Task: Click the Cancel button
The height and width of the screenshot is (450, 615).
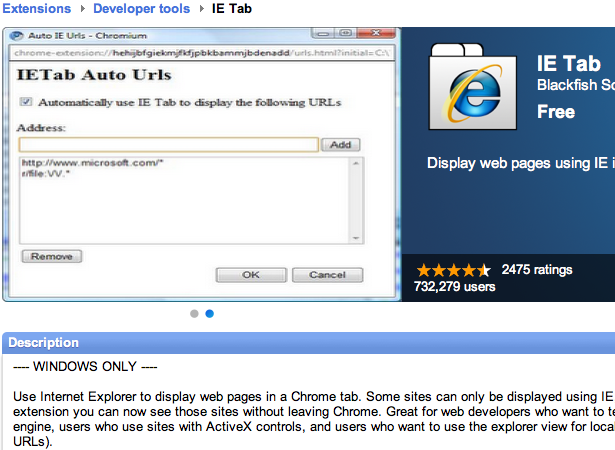Action: pos(328,275)
